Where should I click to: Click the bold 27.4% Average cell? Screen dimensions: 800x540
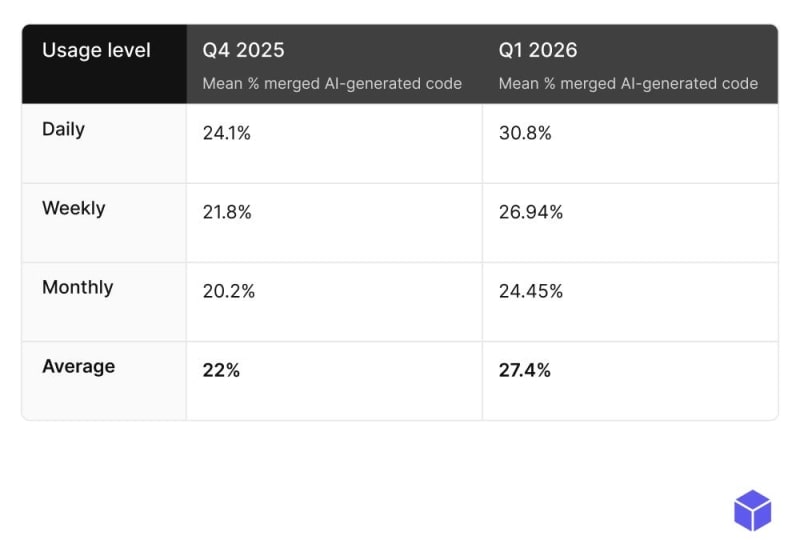click(x=524, y=370)
